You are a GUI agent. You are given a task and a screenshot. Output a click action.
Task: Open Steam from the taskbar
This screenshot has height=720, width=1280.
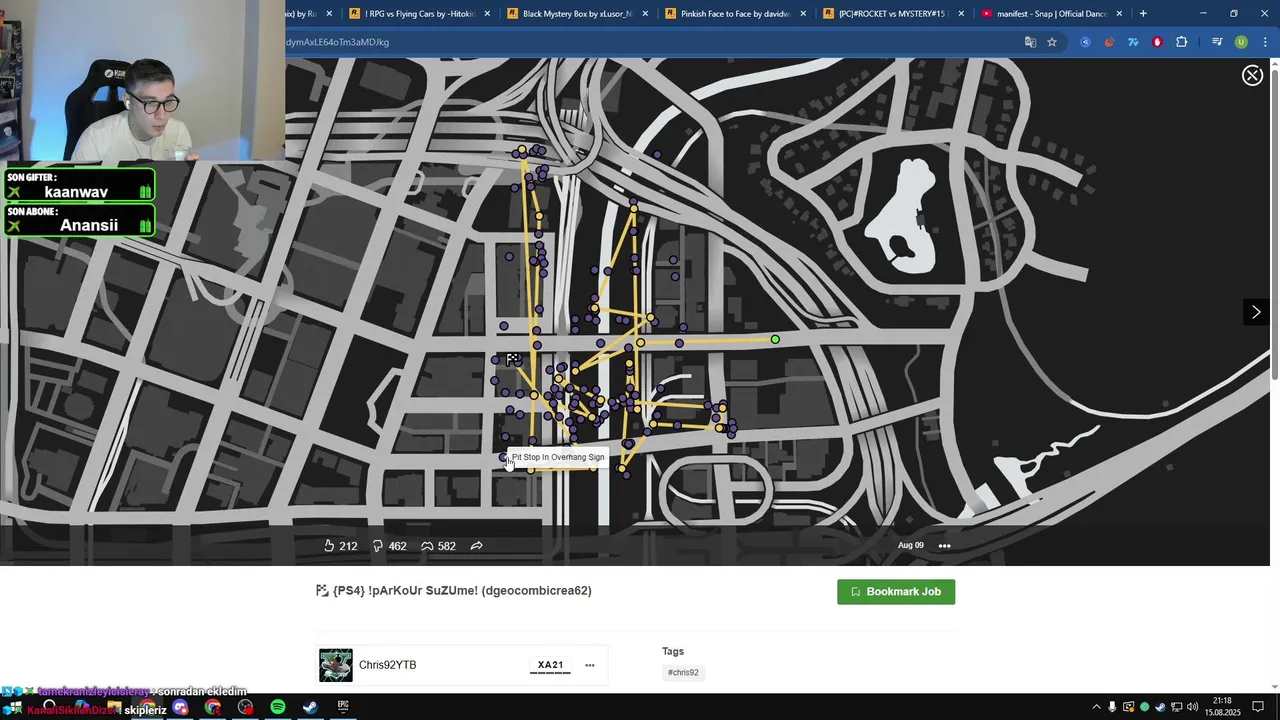click(310, 707)
